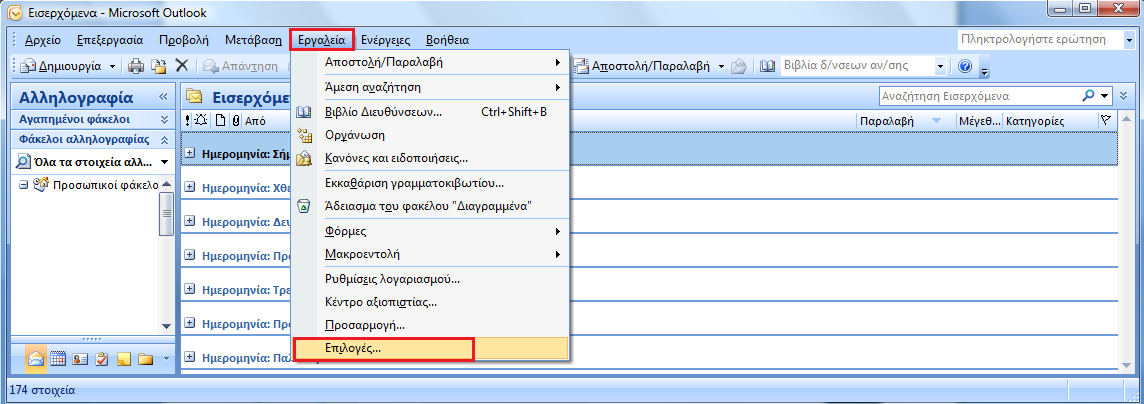This screenshot has width=1144, height=404.
Task: Click the Άδειασμα του φακέλου trash icon
Action: [304, 206]
